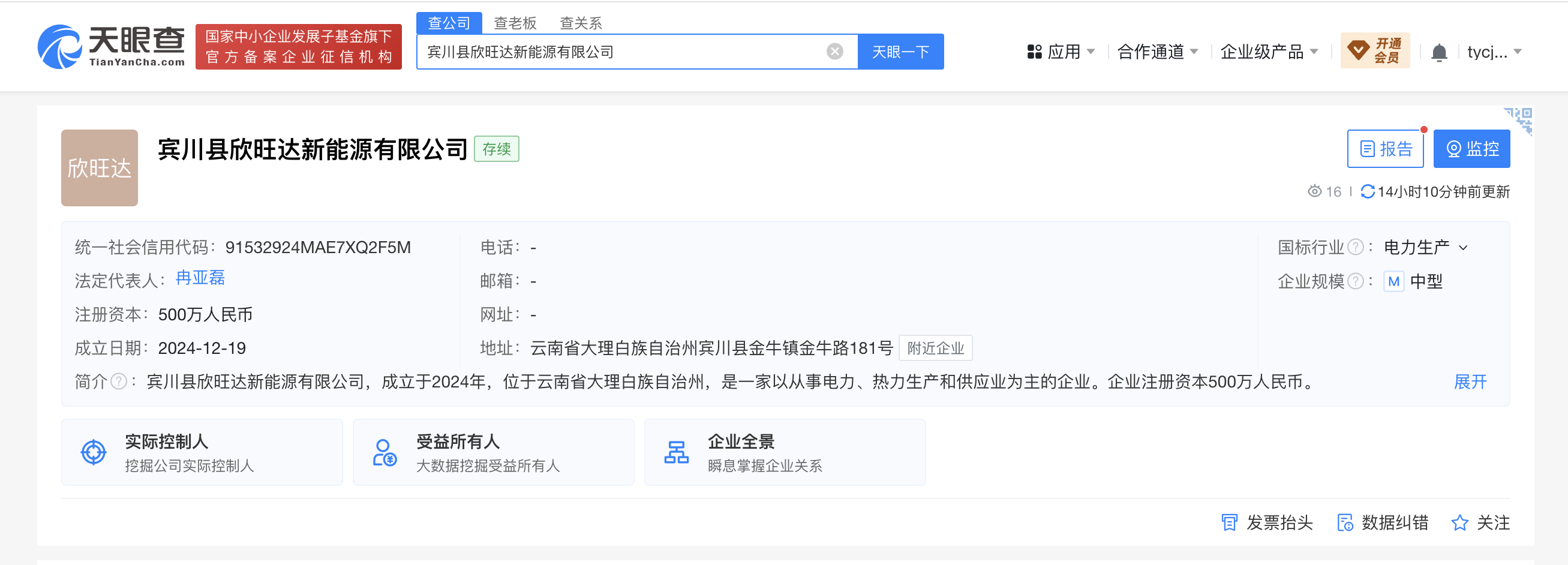The height and width of the screenshot is (565, 1568).
Task: Click the 关注 star icon
Action: point(1459,522)
